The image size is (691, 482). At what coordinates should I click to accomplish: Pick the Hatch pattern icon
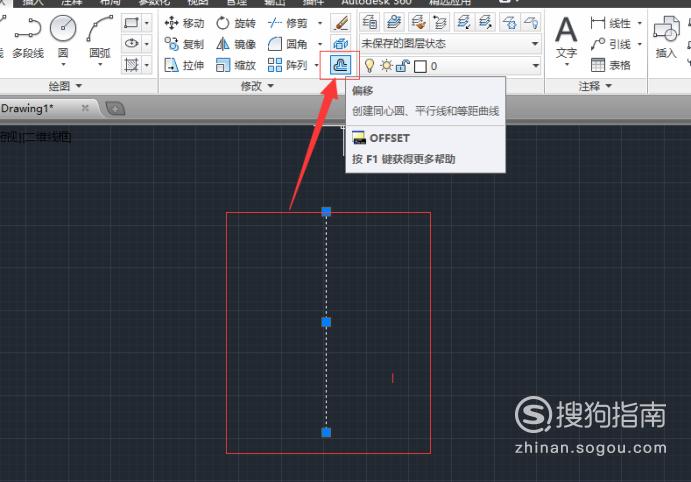coord(132,65)
